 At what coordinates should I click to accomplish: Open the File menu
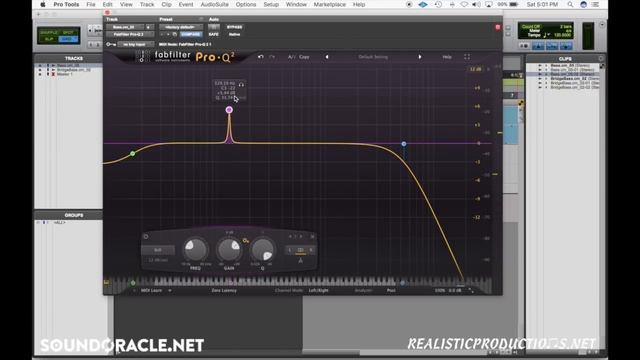point(91,4)
